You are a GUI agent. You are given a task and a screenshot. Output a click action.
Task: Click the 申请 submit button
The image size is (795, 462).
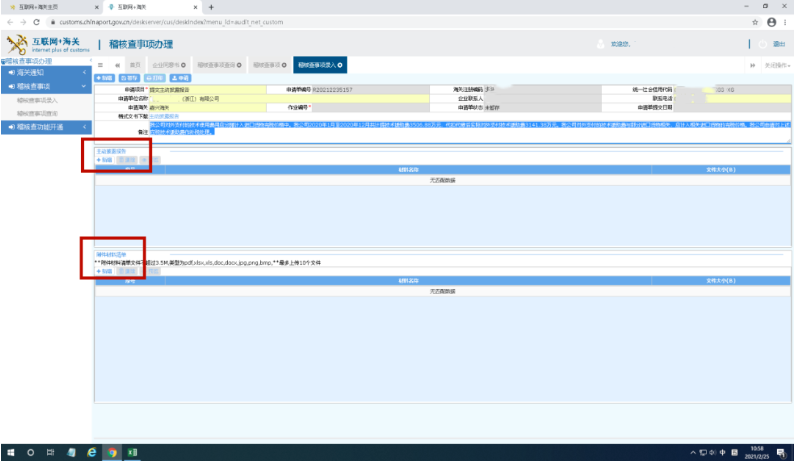[180, 78]
